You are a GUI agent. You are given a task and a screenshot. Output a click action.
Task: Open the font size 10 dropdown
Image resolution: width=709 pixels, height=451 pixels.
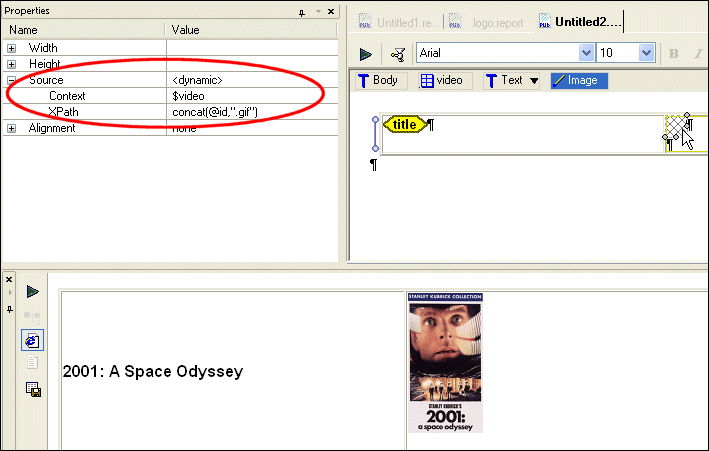[646, 53]
